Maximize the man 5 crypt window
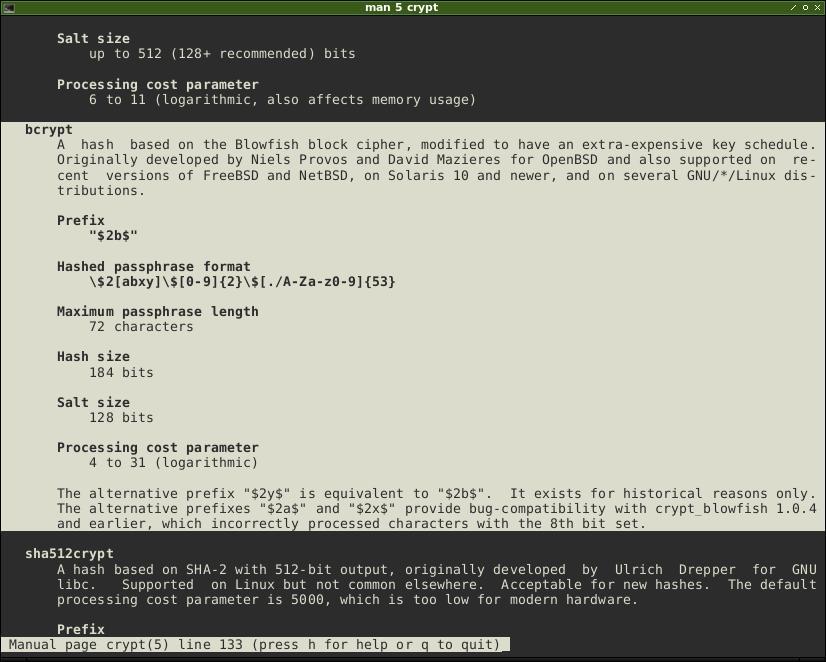The image size is (826, 662). [x=805, y=7]
